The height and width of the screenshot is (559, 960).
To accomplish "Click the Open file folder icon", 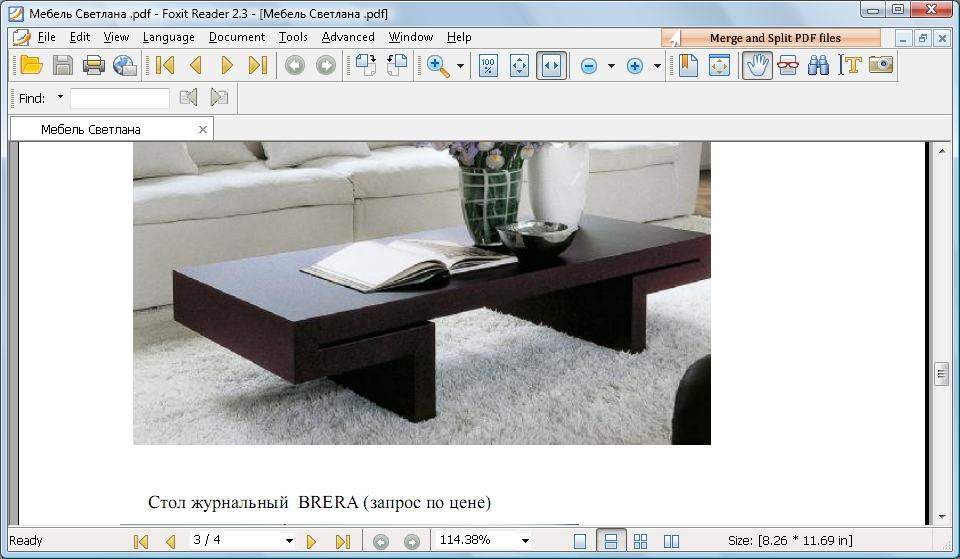I will point(31,66).
